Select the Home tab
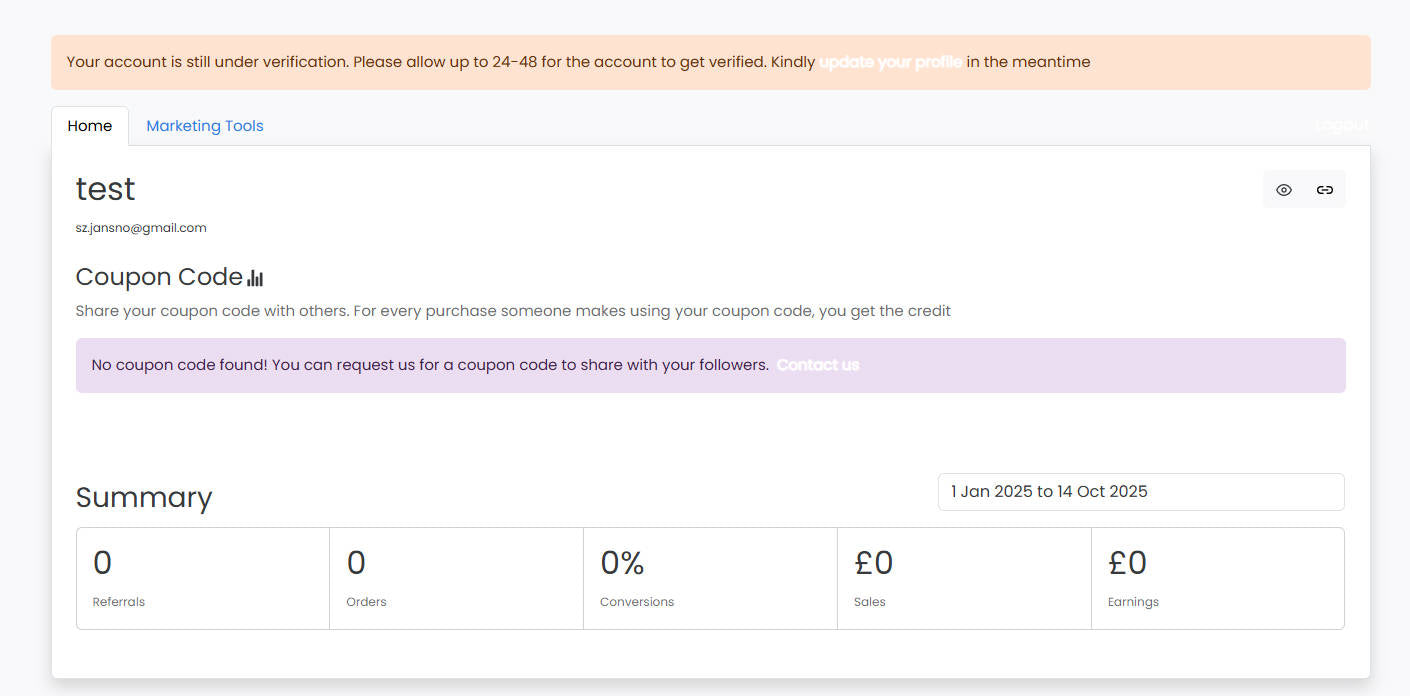Screen dimensions: 1410x696 pyautogui.click(x=90, y=126)
